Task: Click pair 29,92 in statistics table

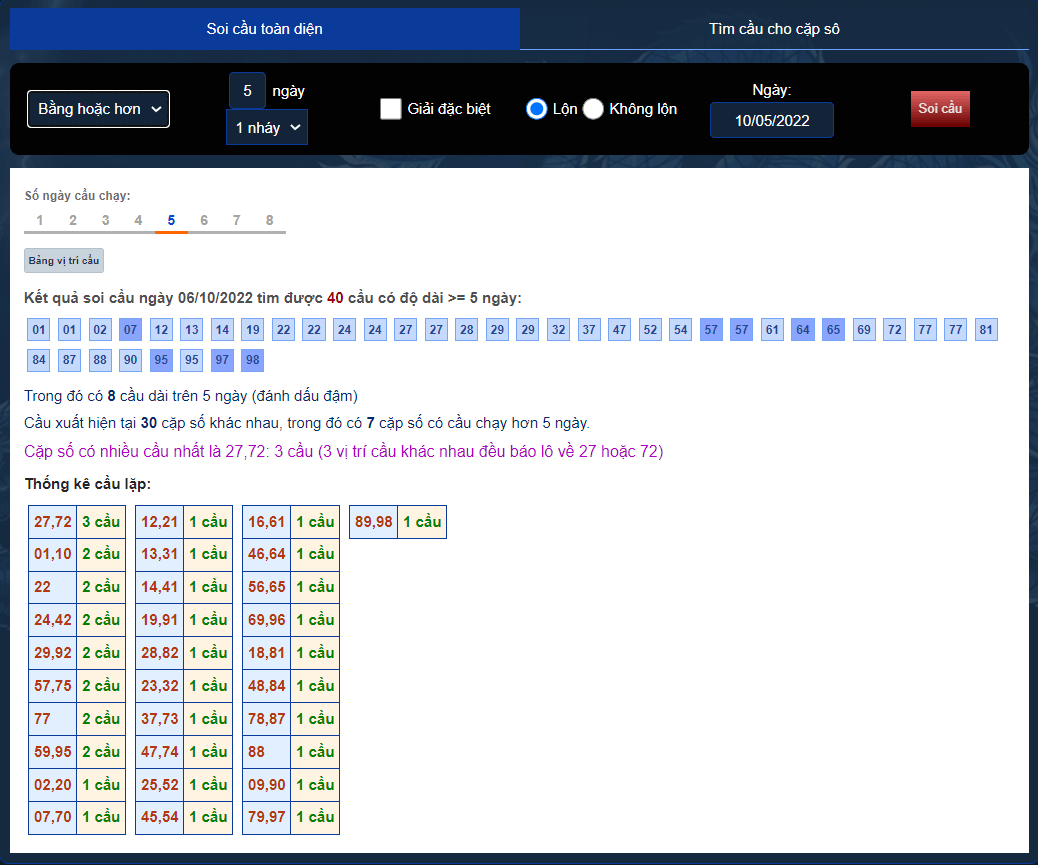Action: (53, 653)
